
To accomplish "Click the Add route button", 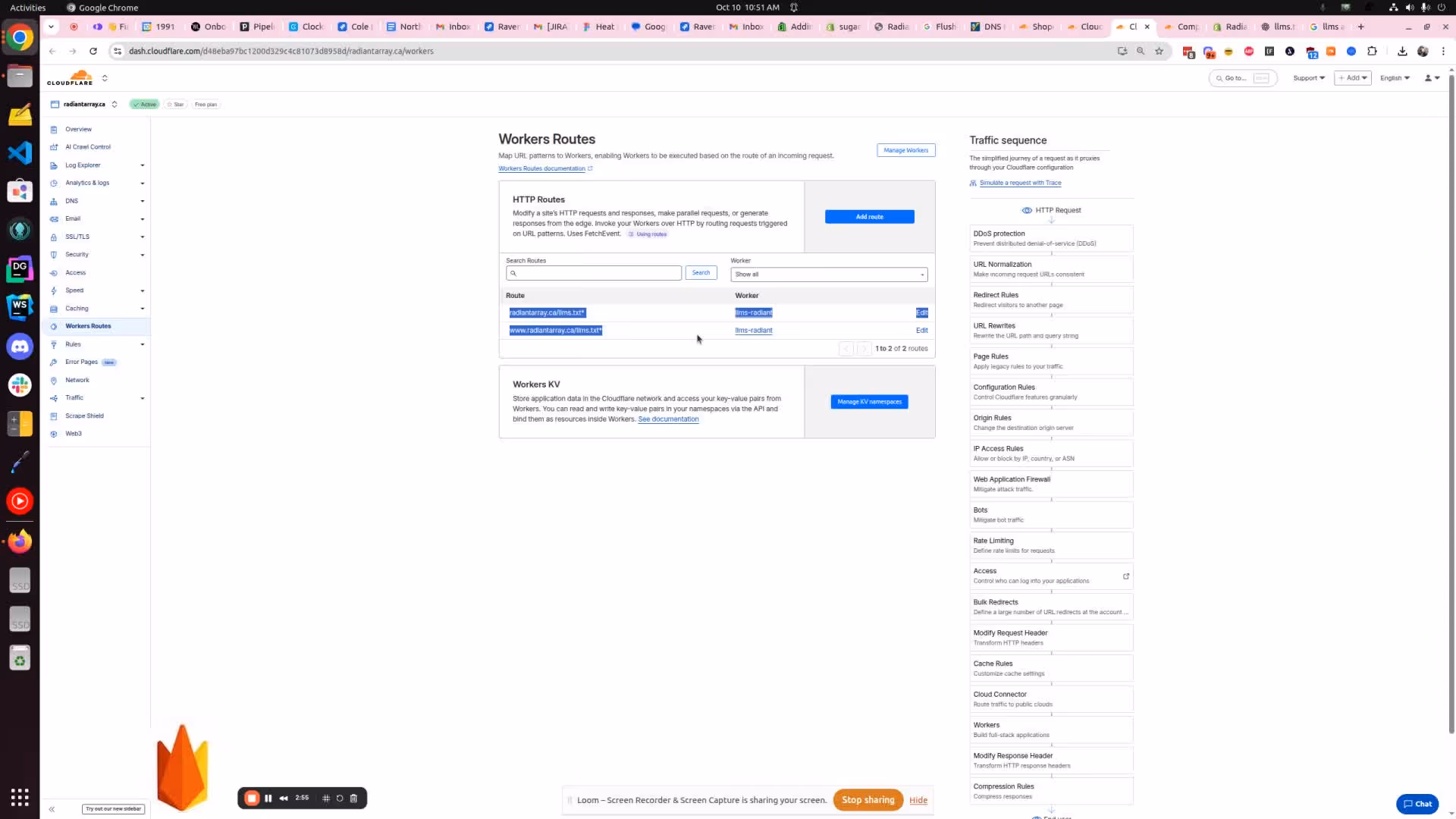I will click(x=869, y=216).
